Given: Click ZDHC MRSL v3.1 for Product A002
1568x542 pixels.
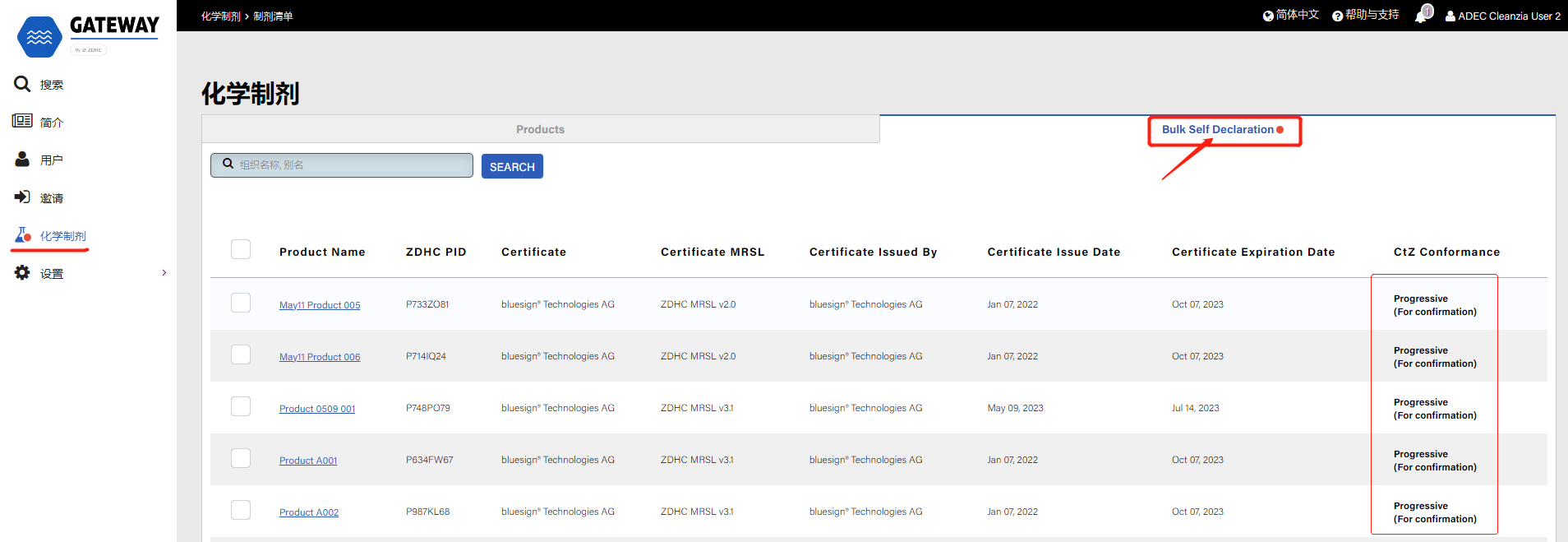Looking at the screenshot, I should click(x=697, y=512).
